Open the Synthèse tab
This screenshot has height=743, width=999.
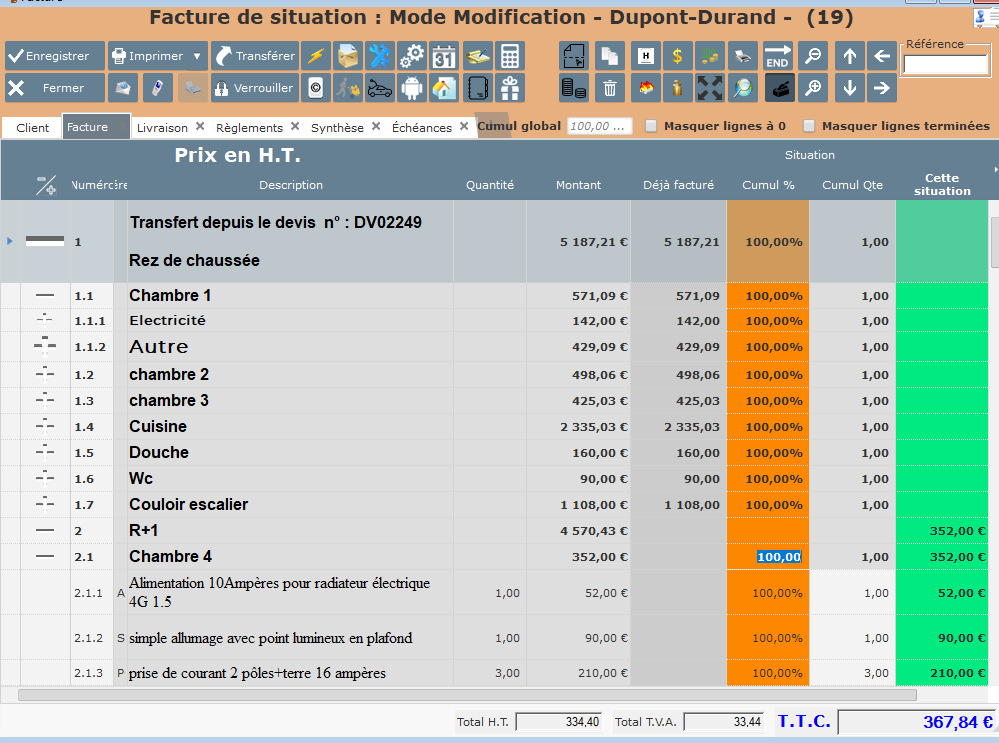pyautogui.click(x=337, y=128)
